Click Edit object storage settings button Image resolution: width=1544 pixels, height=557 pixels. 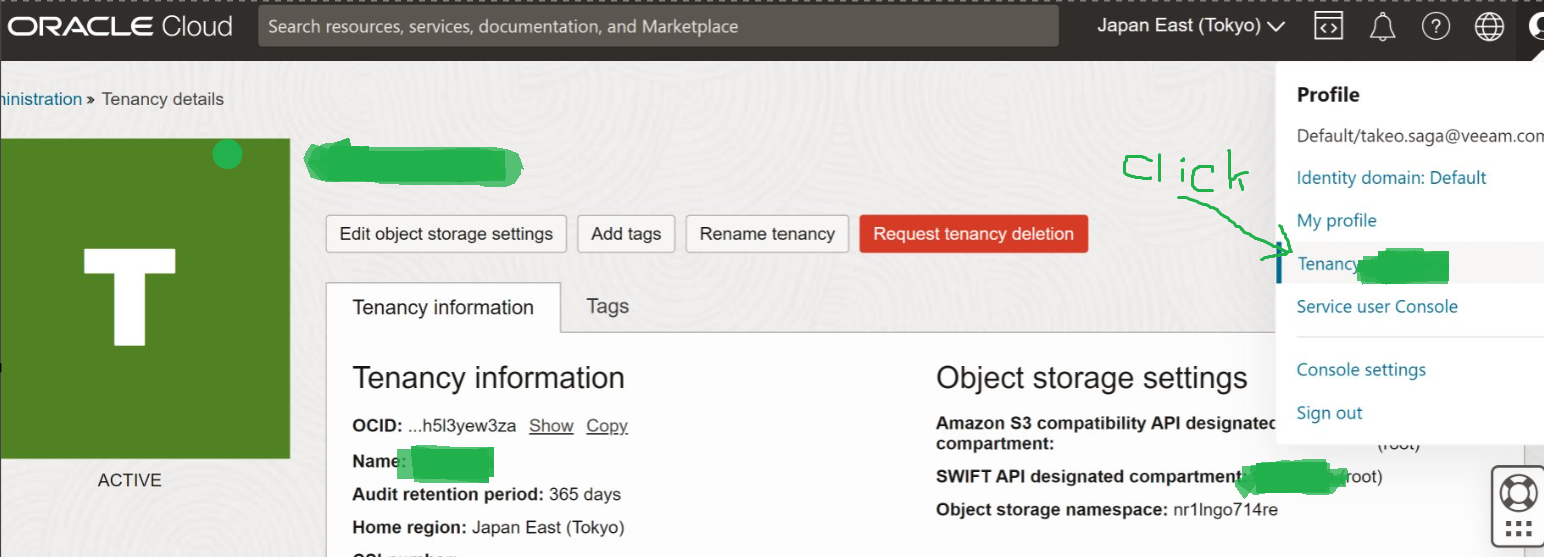tap(446, 234)
